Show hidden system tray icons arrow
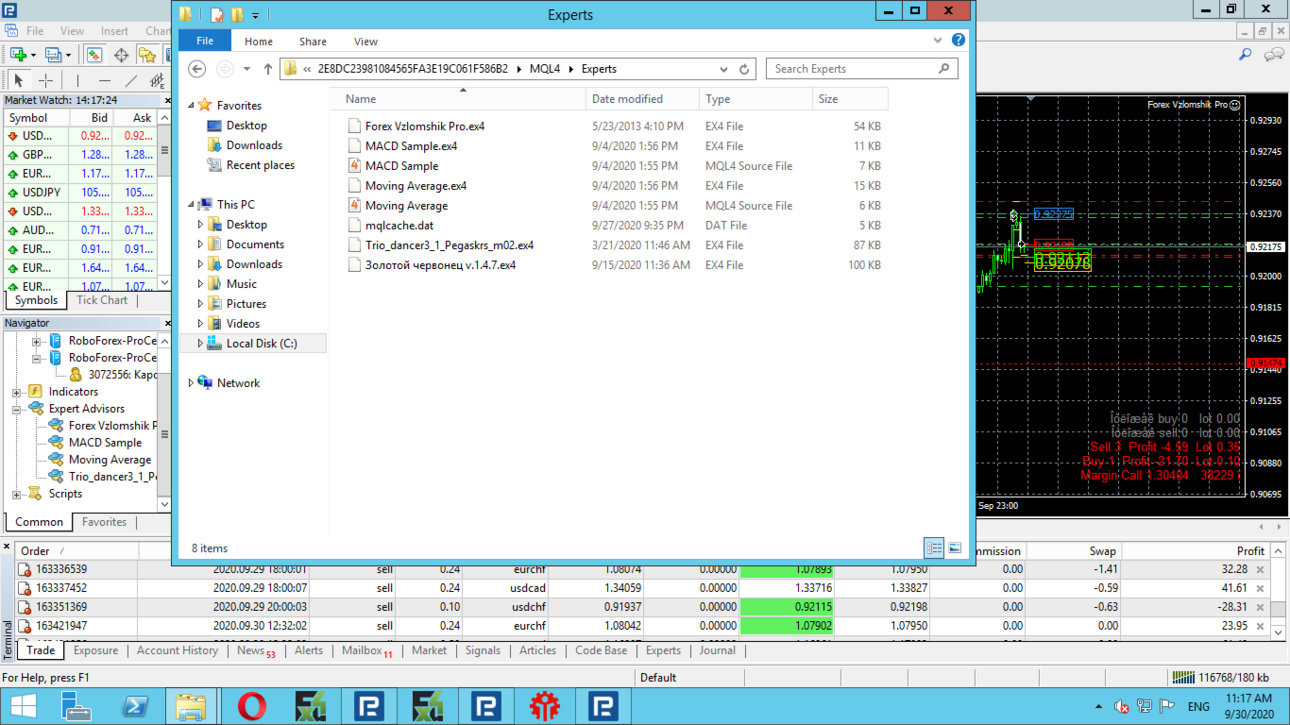The image size is (1290, 725). (x=1098, y=707)
